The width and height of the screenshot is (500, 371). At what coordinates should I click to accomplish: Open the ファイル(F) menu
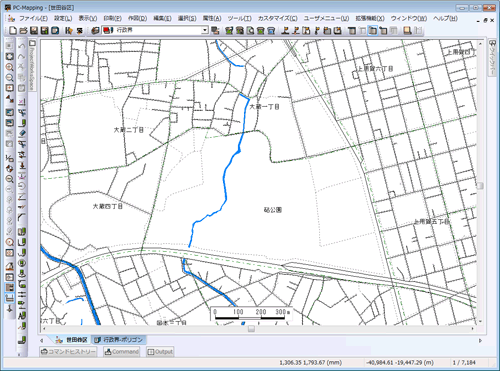pos(33,18)
